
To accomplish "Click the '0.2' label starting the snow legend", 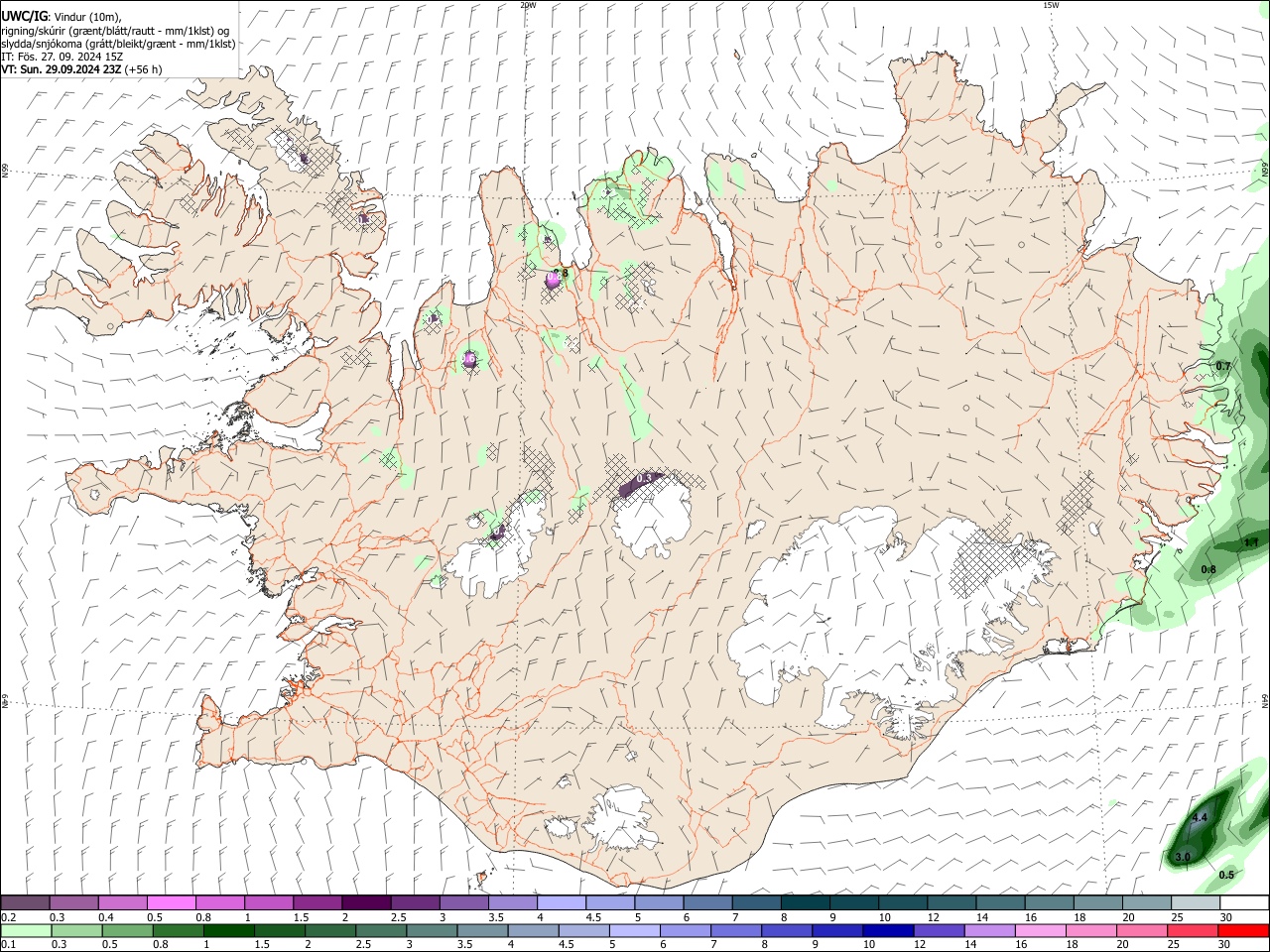I will 9,917.
